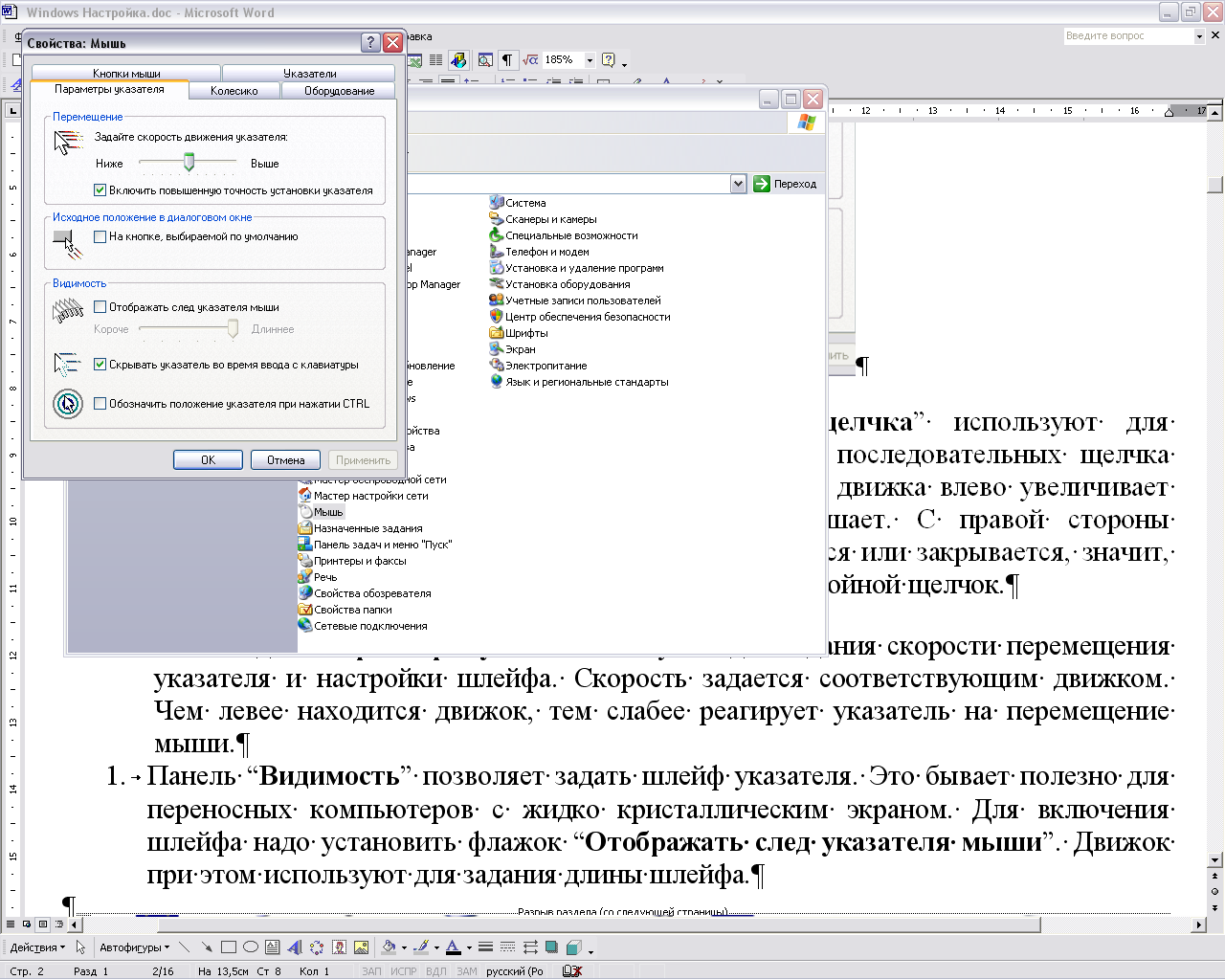Click the Word Help question mark icon
1225x980 pixels.
pos(609,60)
